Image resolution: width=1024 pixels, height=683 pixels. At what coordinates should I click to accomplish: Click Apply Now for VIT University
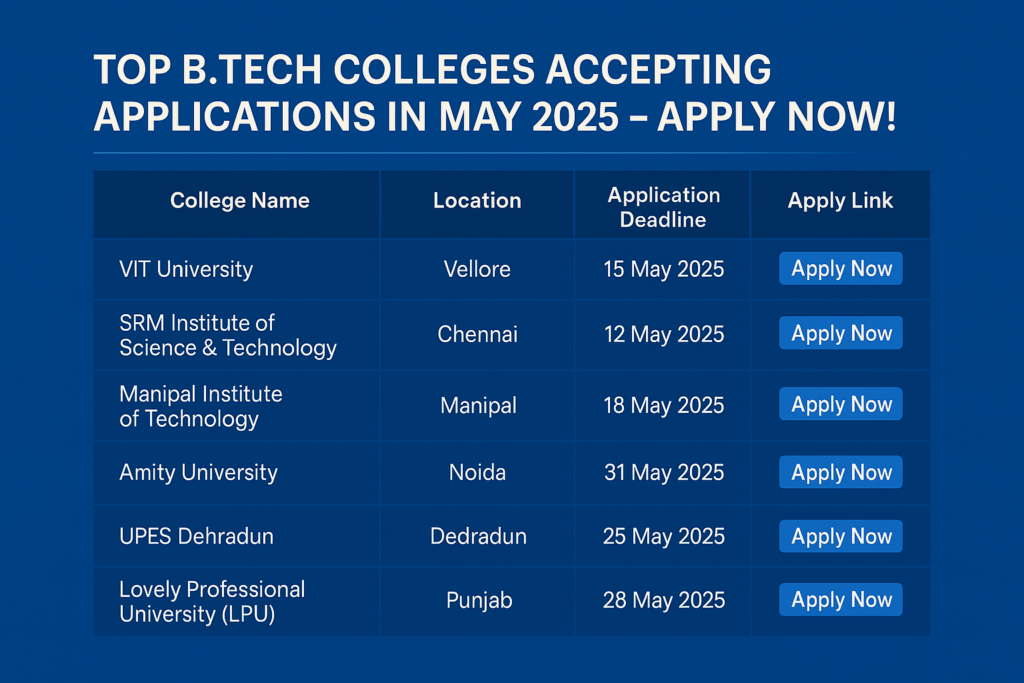coord(840,268)
